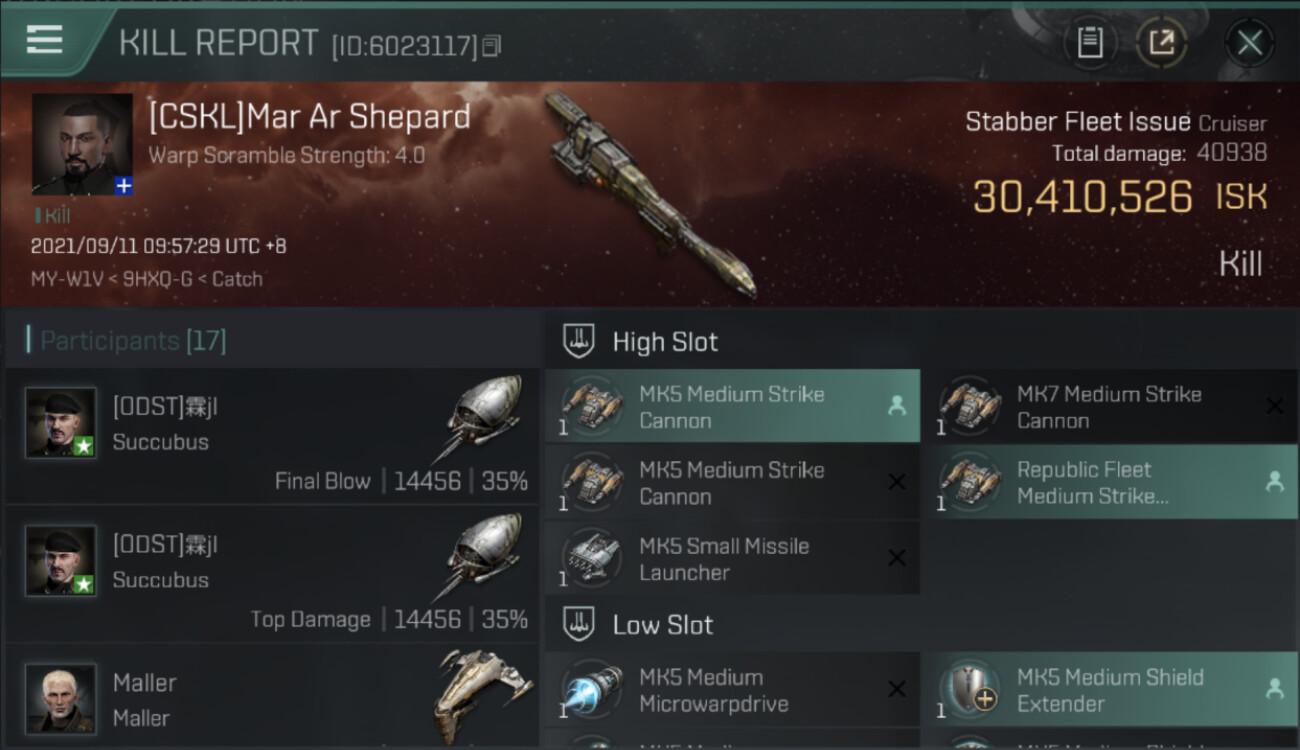The image size is (1300, 750).
Task: Close the kill report window
Action: point(1249,43)
